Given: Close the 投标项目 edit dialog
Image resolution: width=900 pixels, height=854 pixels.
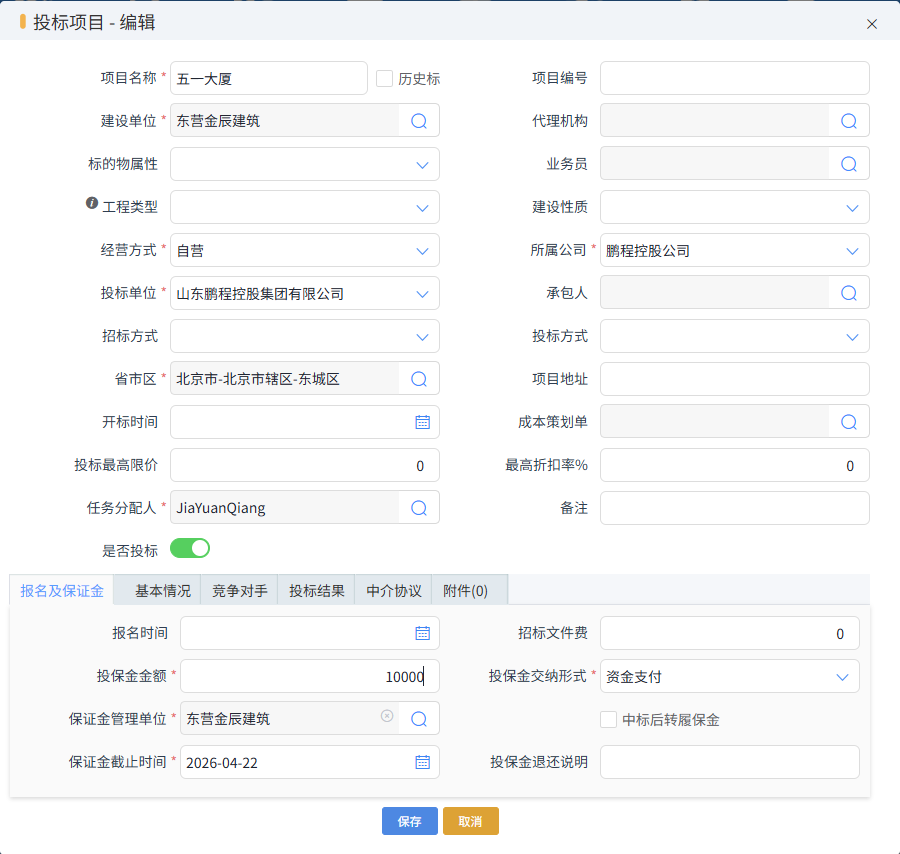Looking at the screenshot, I should pyautogui.click(x=872, y=24).
